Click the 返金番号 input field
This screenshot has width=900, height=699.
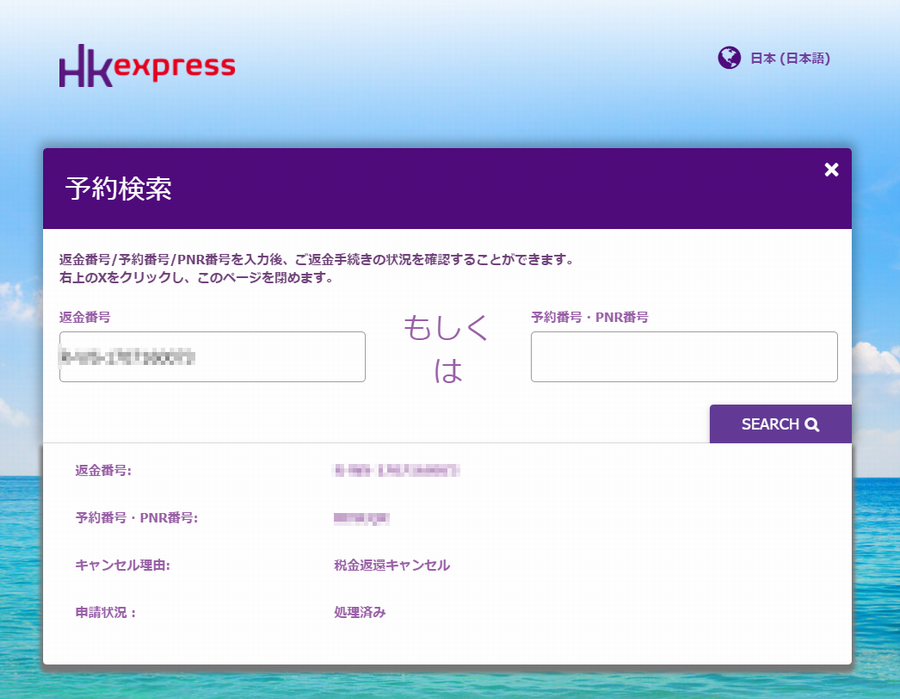212,356
